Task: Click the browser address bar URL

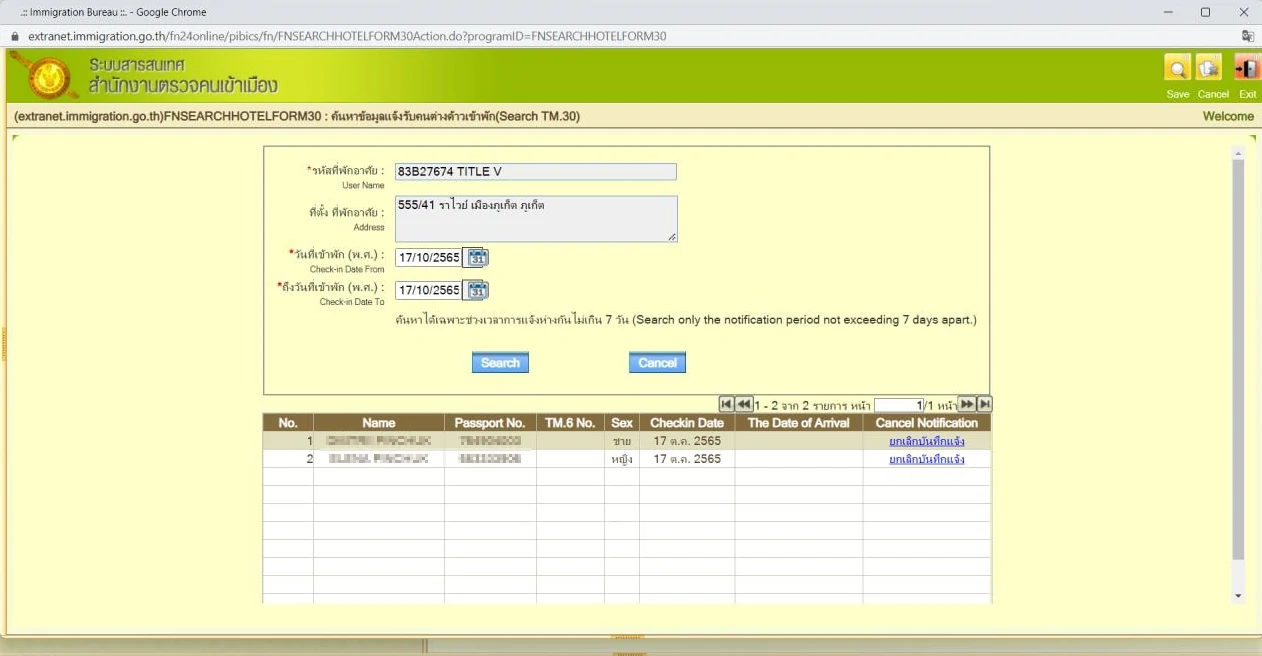Action: 346,36
